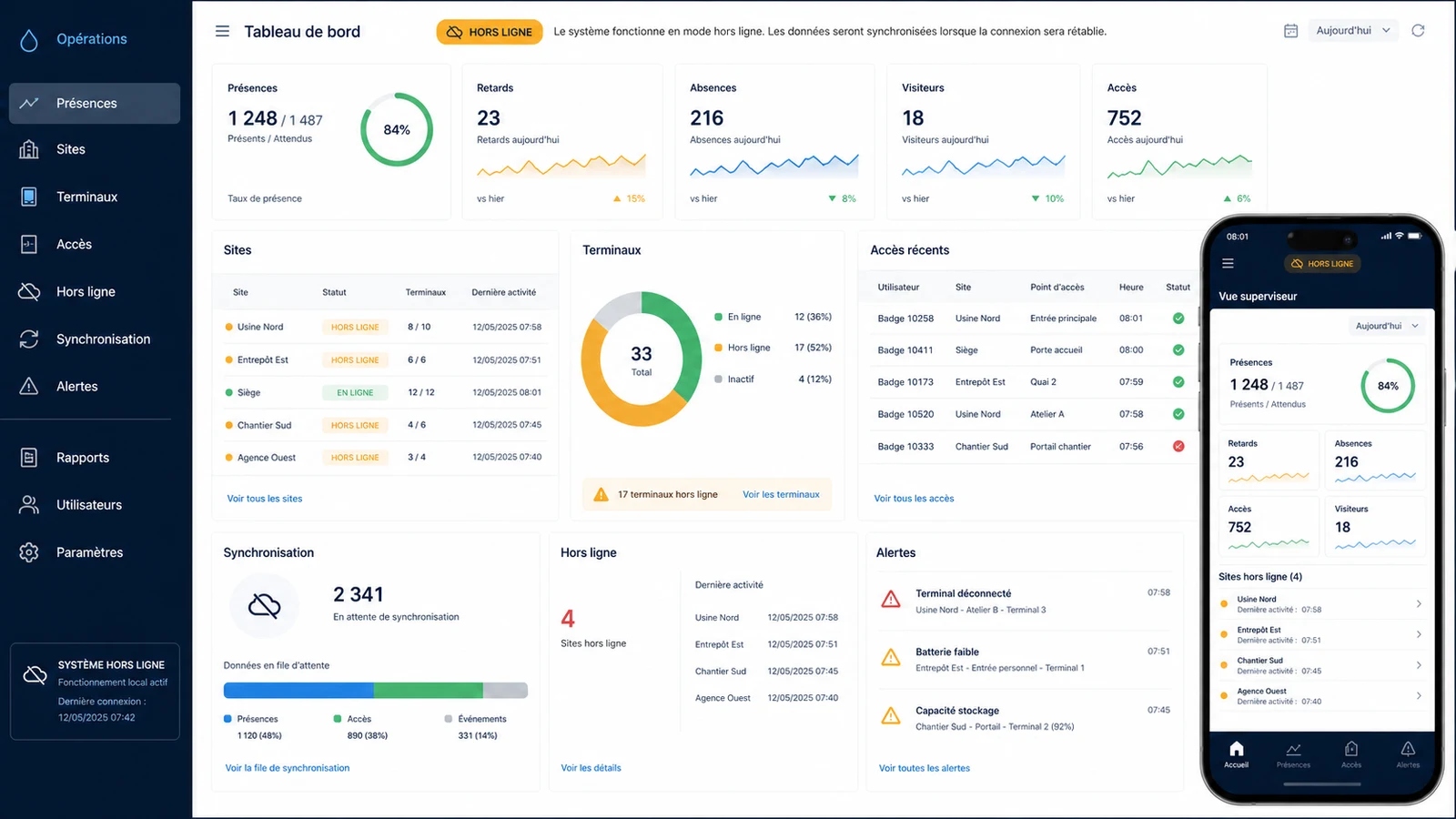Click the red denied status for Badge 10333

[x=1178, y=446]
